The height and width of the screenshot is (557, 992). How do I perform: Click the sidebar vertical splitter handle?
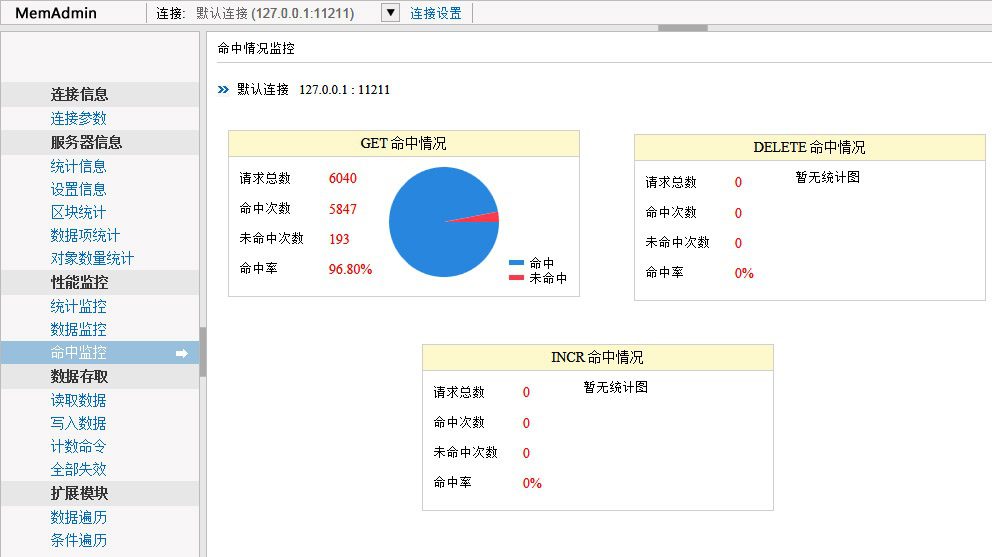(203, 352)
